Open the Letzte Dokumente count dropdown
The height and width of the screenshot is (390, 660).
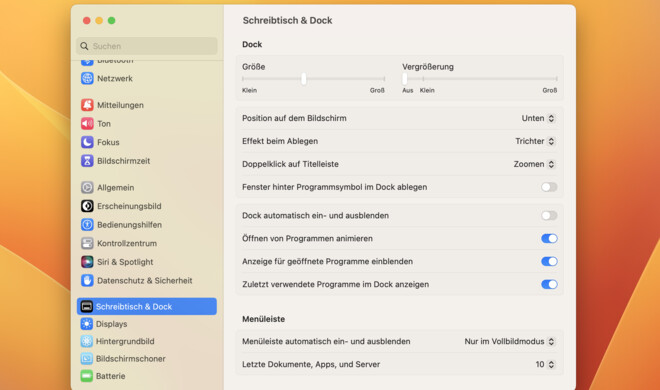pyautogui.click(x=545, y=364)
